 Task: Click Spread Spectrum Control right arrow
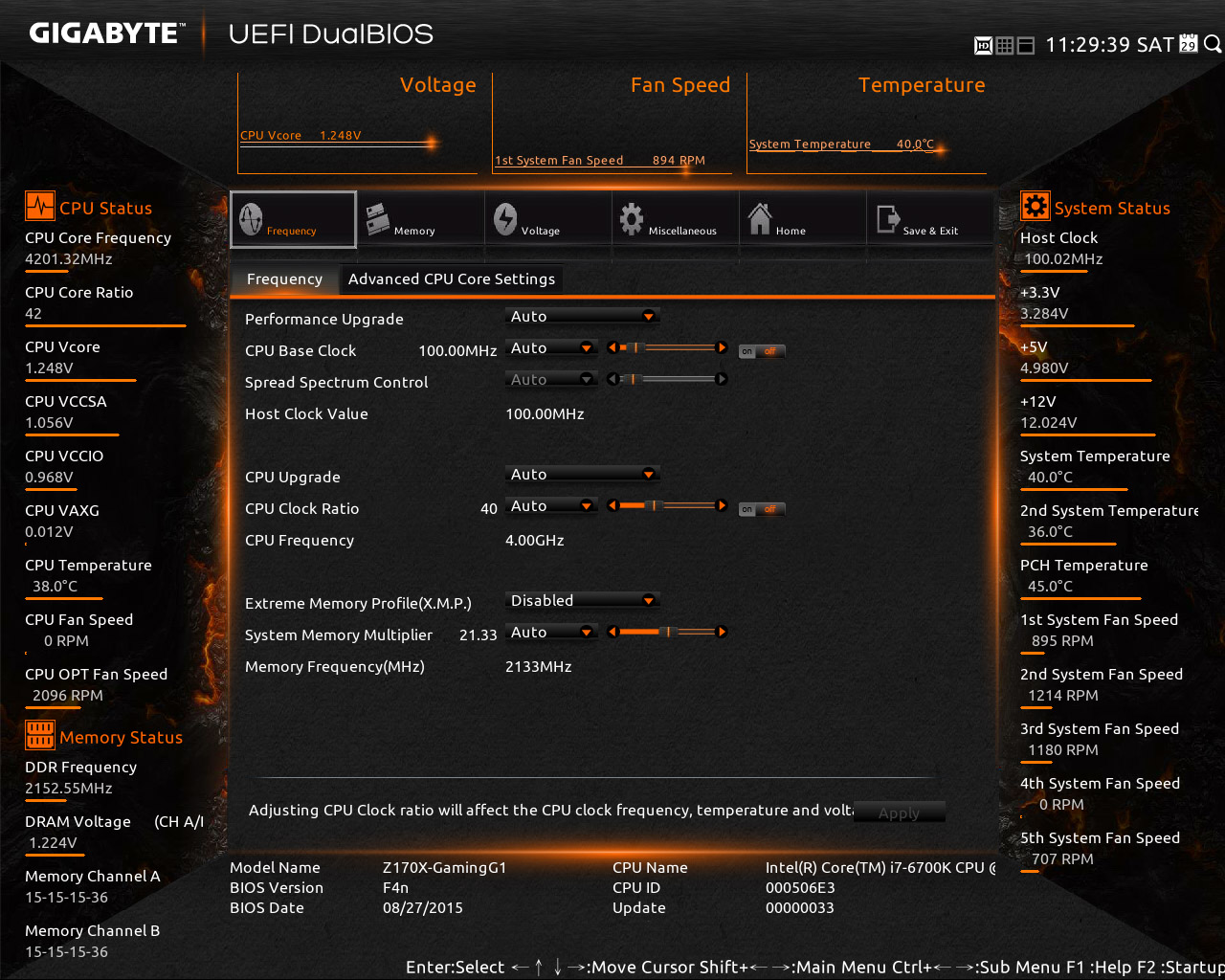(x=722, y=379)
